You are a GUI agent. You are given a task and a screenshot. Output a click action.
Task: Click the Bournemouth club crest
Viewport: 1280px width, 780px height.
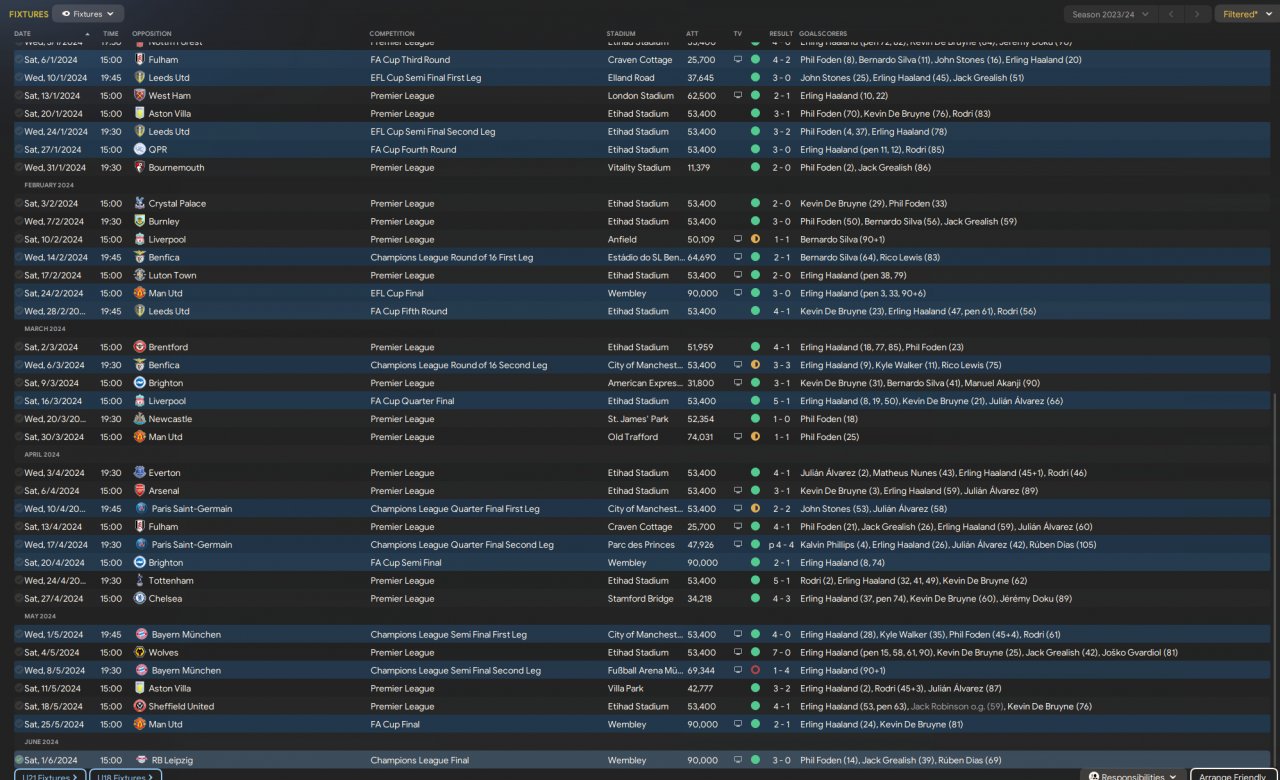pyautogui.click(x=139, y=168)
